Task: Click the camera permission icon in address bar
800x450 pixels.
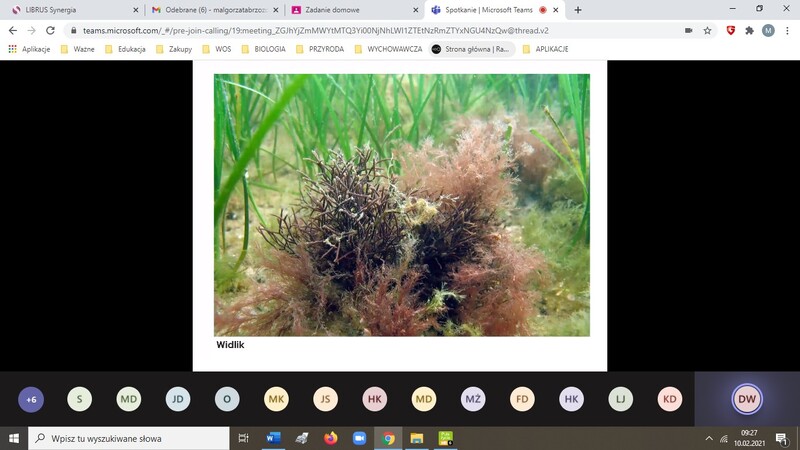Action: [x=688, y=30]
